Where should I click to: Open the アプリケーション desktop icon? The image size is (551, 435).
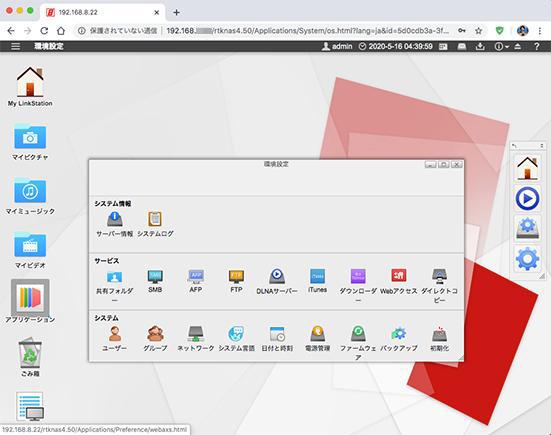point(30,301)
